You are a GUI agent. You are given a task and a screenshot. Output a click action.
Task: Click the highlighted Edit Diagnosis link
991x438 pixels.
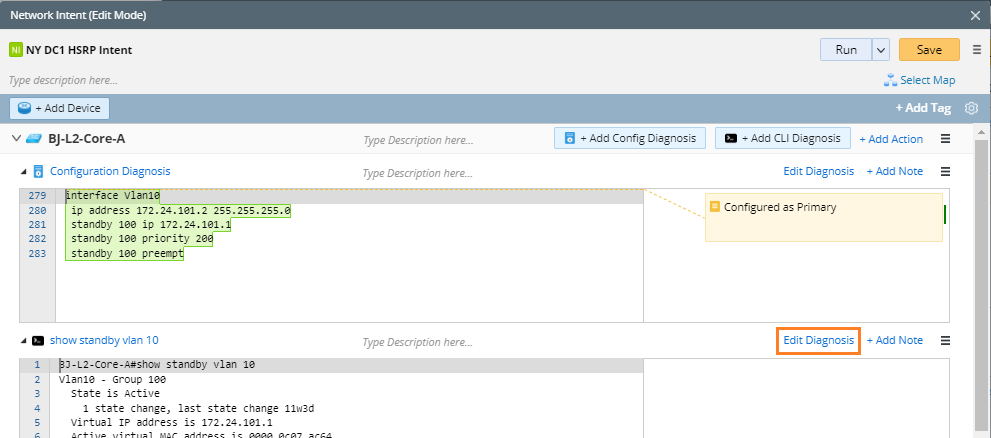(818, 340)
